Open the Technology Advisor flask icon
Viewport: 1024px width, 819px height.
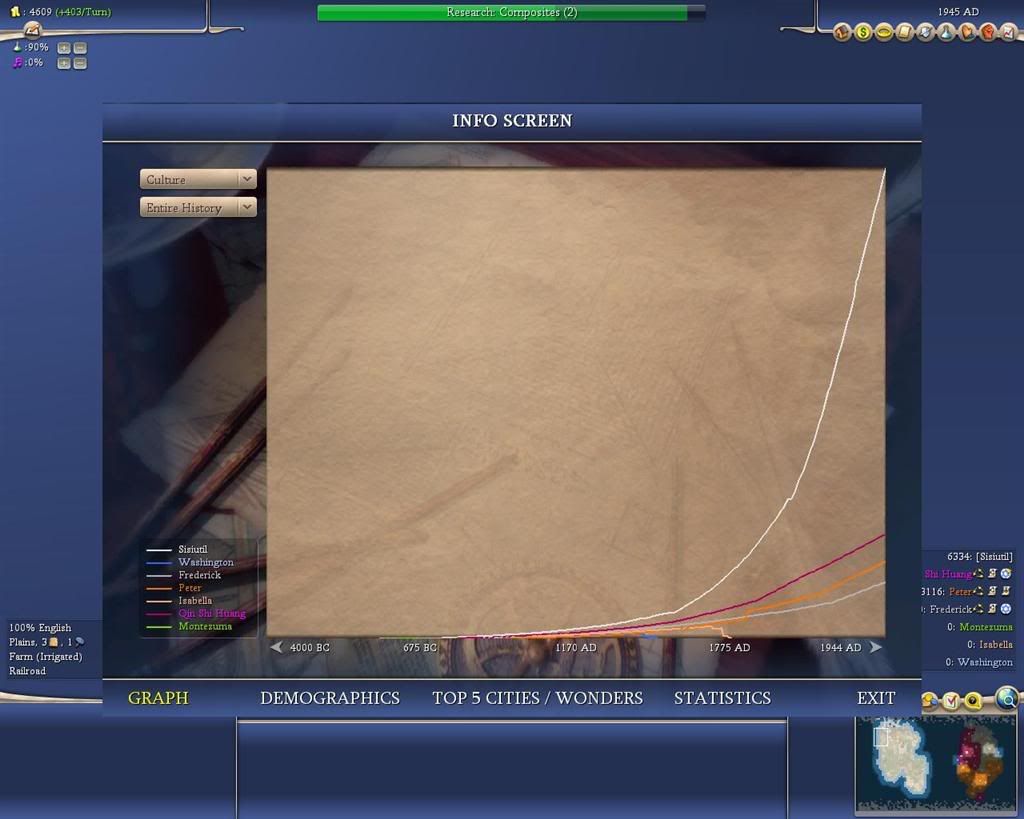tap(946, 32)
